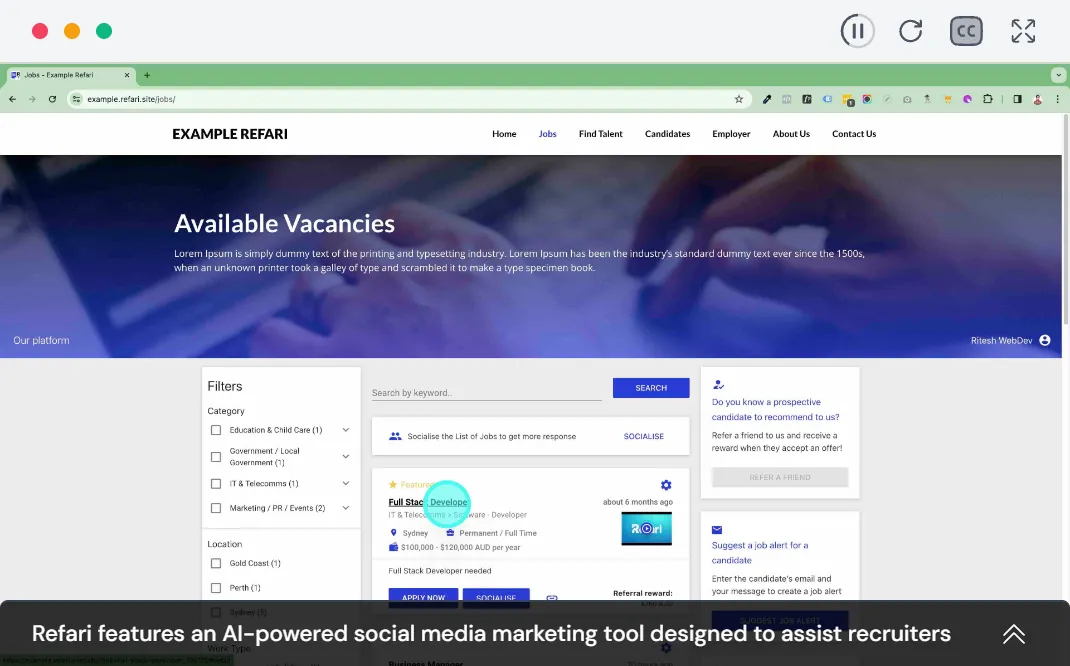Open Candidates in the navigation
1070x666 pixels.
(667, 134)
